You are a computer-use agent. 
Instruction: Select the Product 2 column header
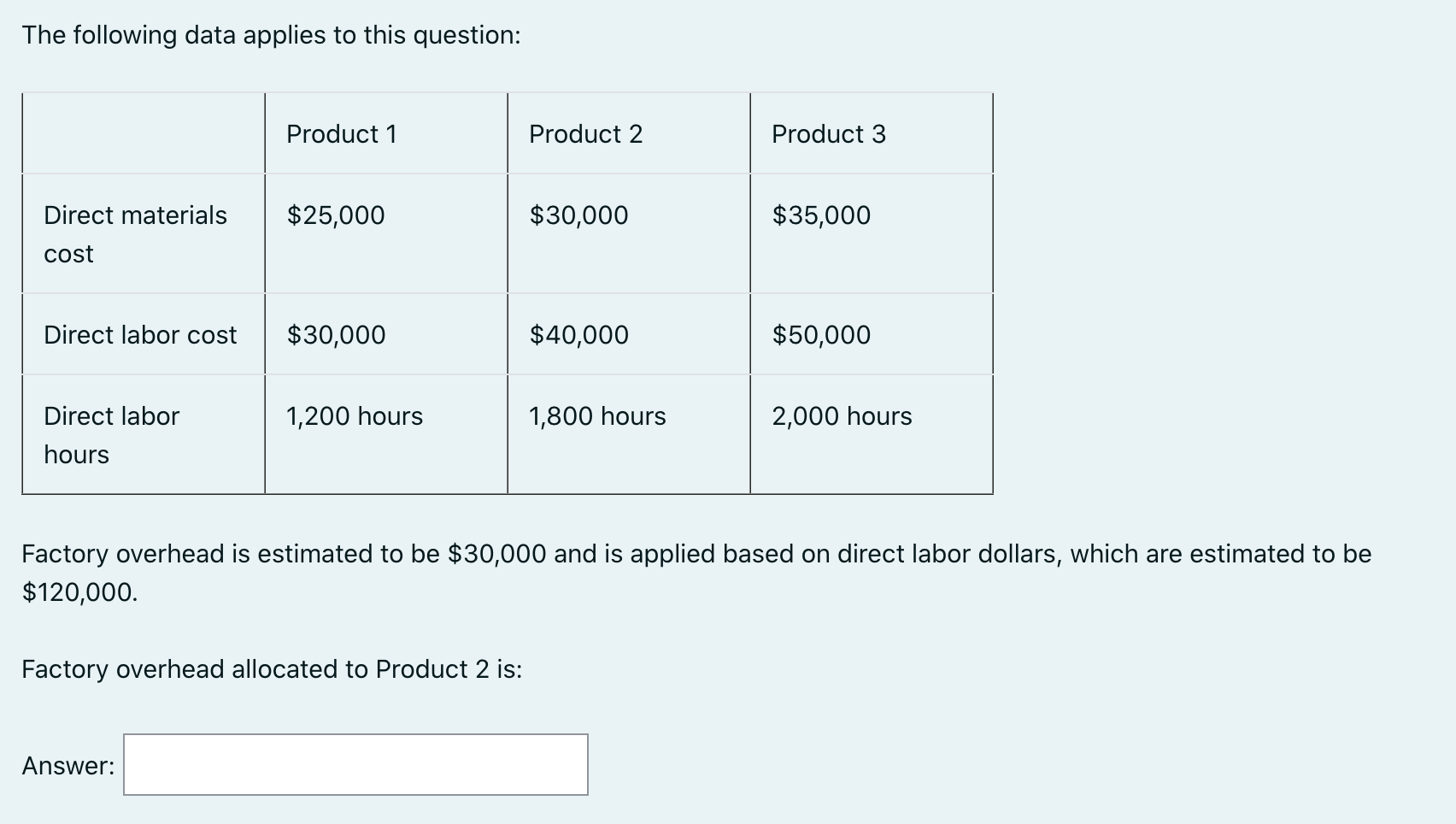coord(586,133)
